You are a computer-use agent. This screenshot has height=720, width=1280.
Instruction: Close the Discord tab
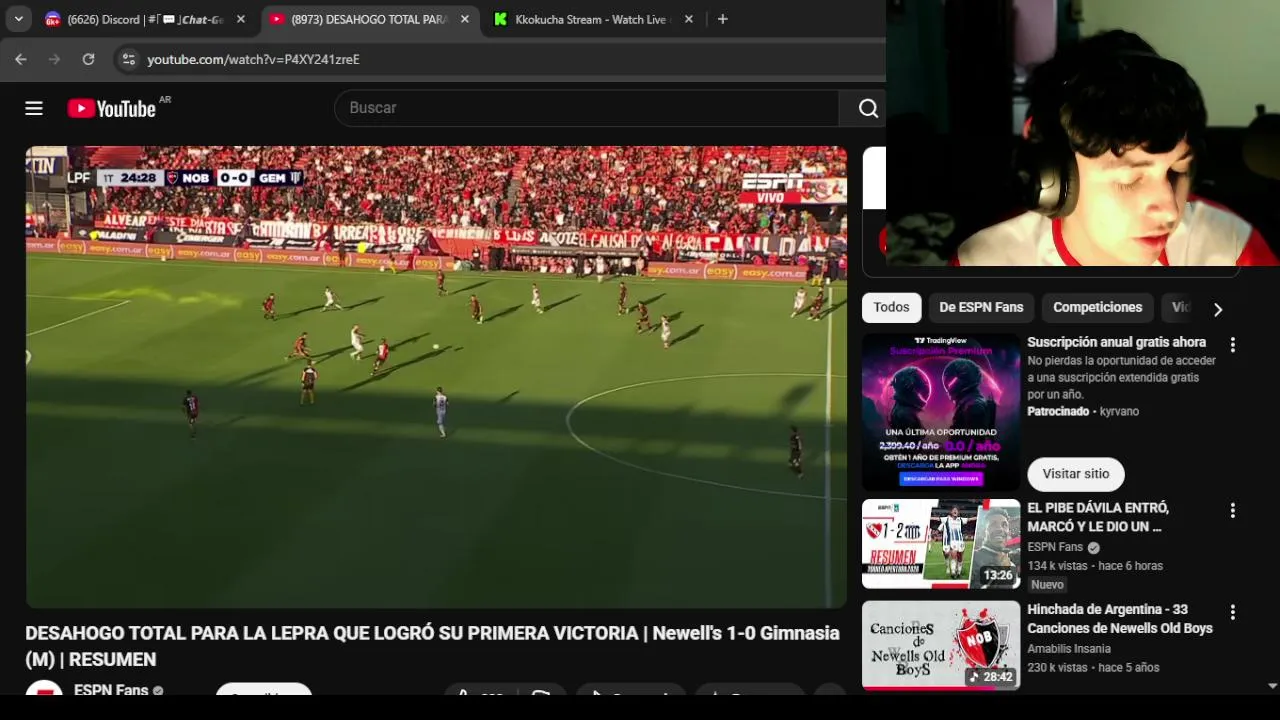click(x=240, y=19)
